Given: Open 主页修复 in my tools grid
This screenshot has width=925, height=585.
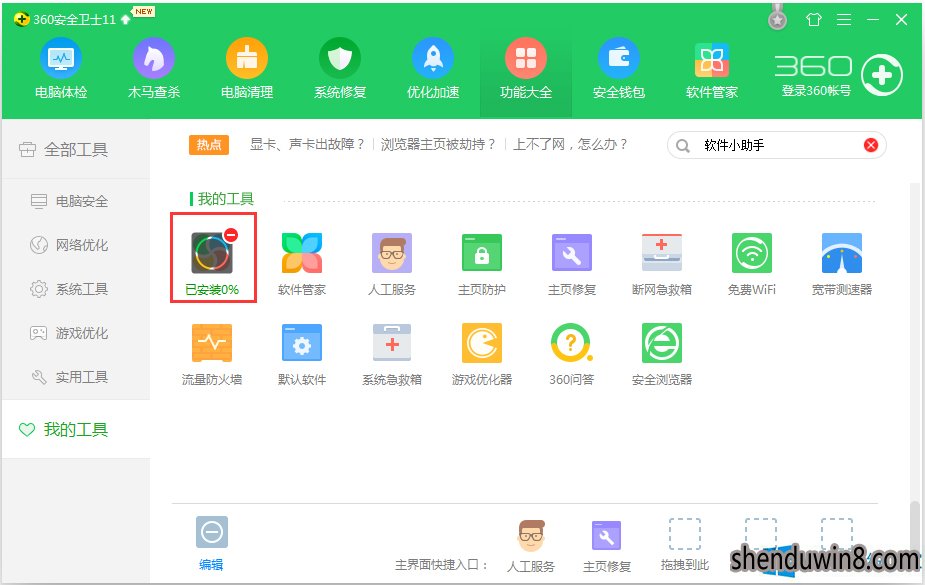Looking at the screenshot, I should [x=572, y=264].
